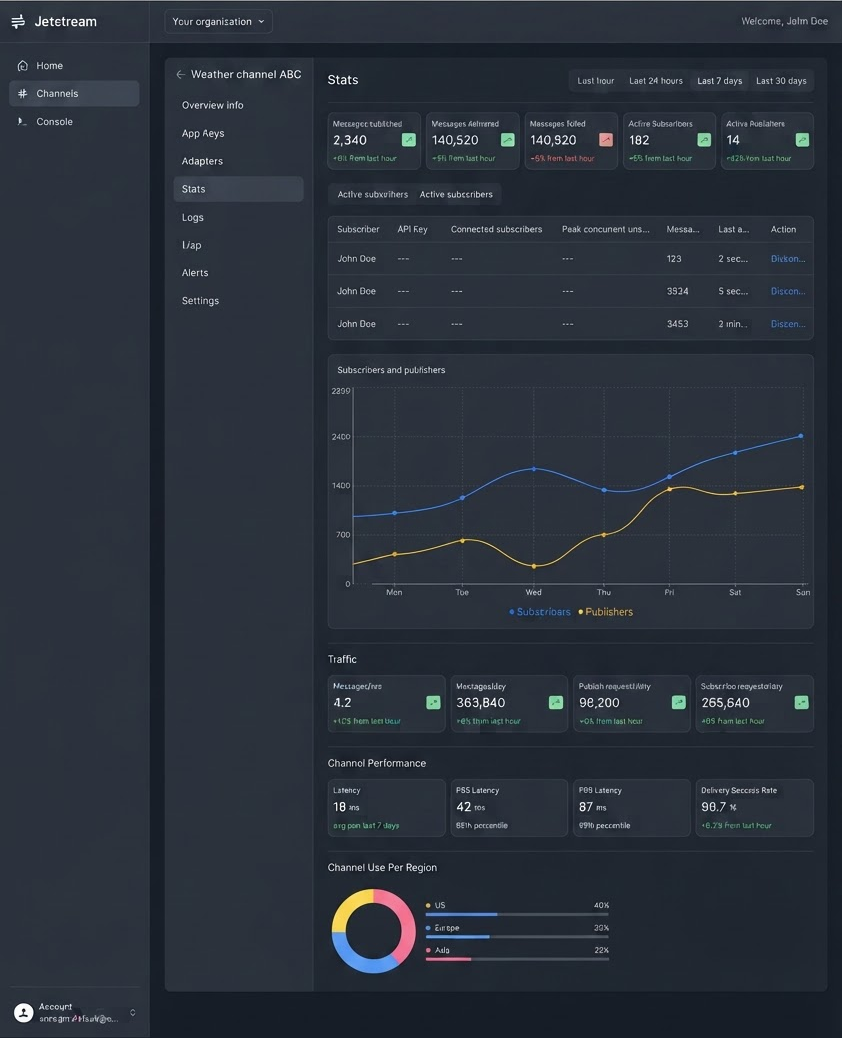Click Welcome, John Doe text
842x1038 pixels.
[784, 21]
